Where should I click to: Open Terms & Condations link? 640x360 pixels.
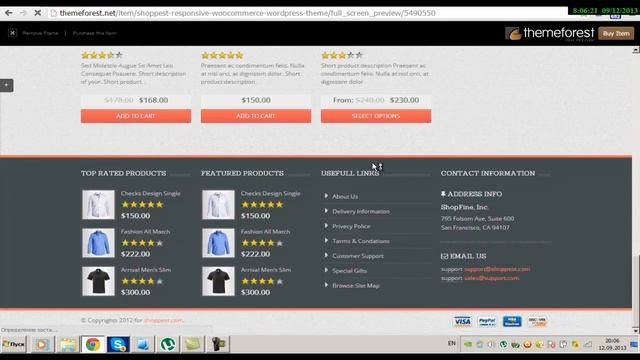tap(361, 241)
